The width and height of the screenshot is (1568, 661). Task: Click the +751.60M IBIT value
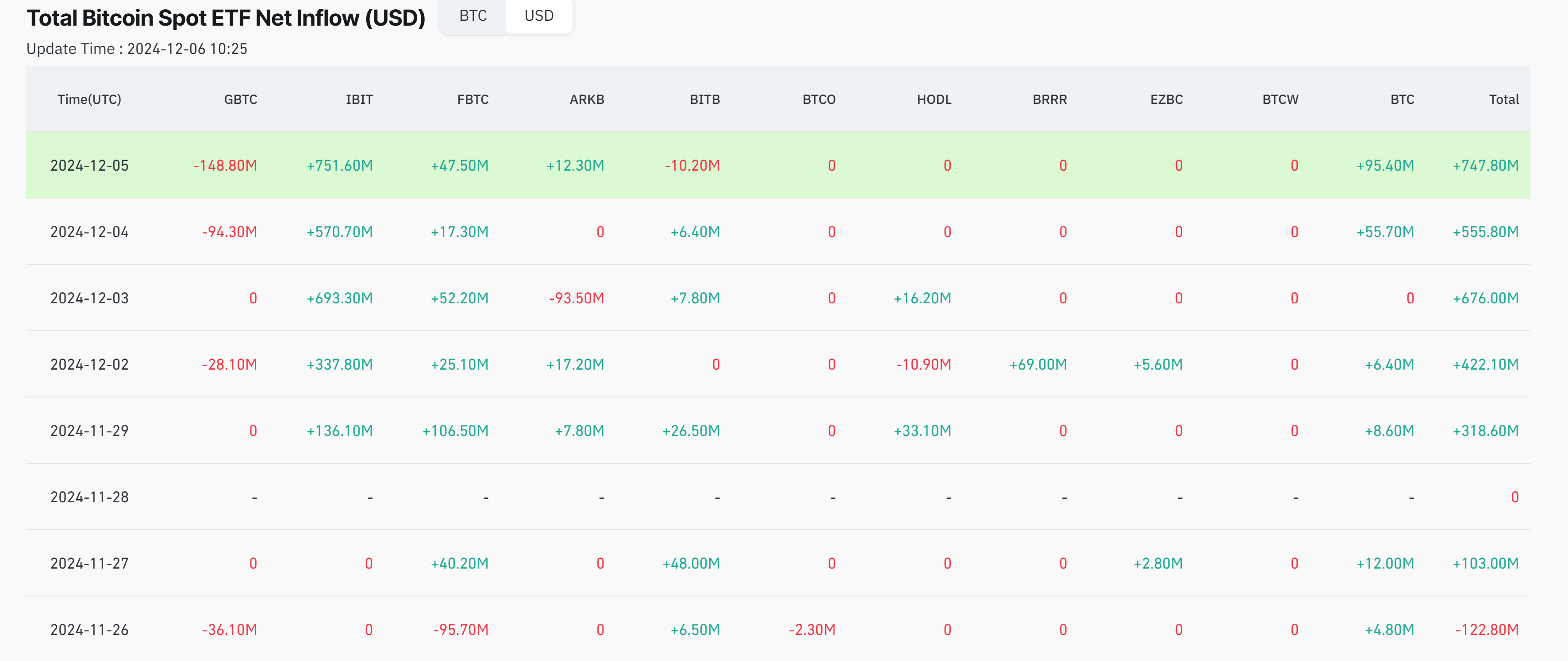(339, 165)
